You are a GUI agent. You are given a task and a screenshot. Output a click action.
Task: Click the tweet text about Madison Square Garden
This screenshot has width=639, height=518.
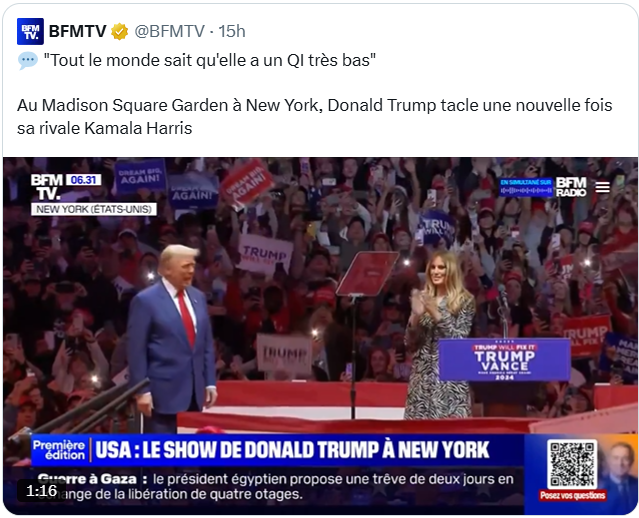pyautogui.click(x=314, y=117)
